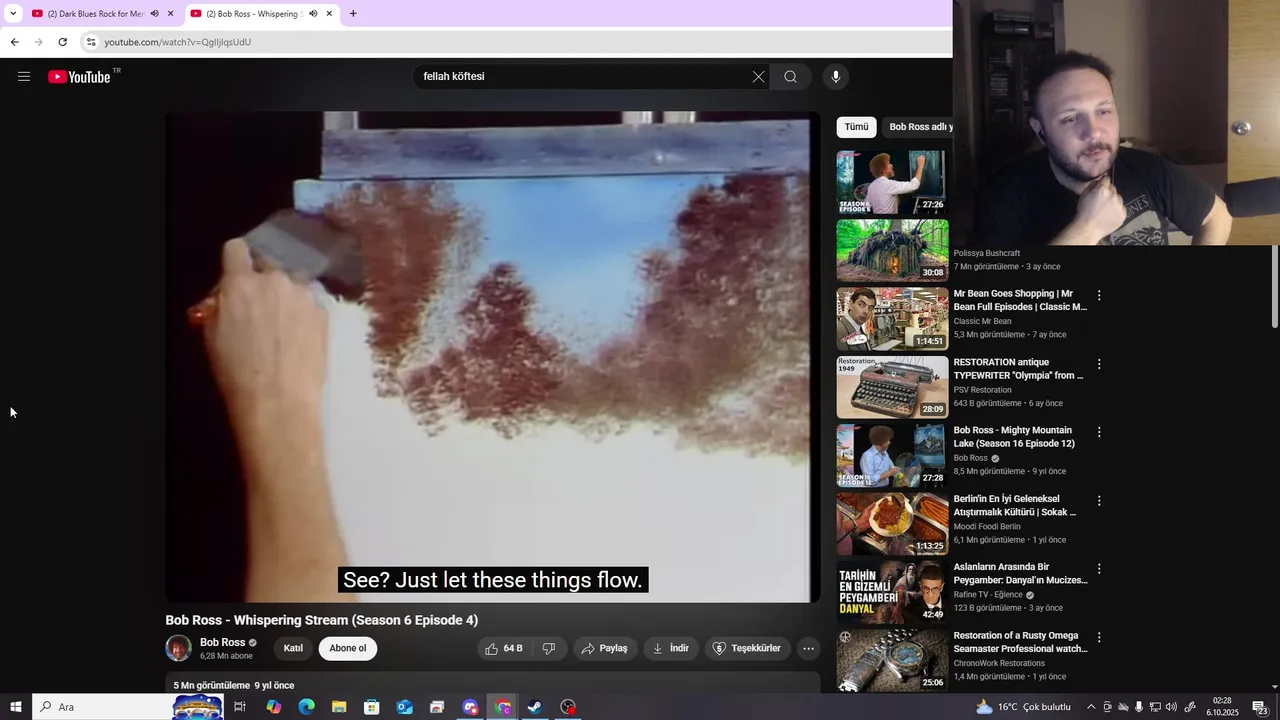The height and width of the screenshot is (720, 1280).
Task: Click the browser address bar URL
Action: point(178,42)
